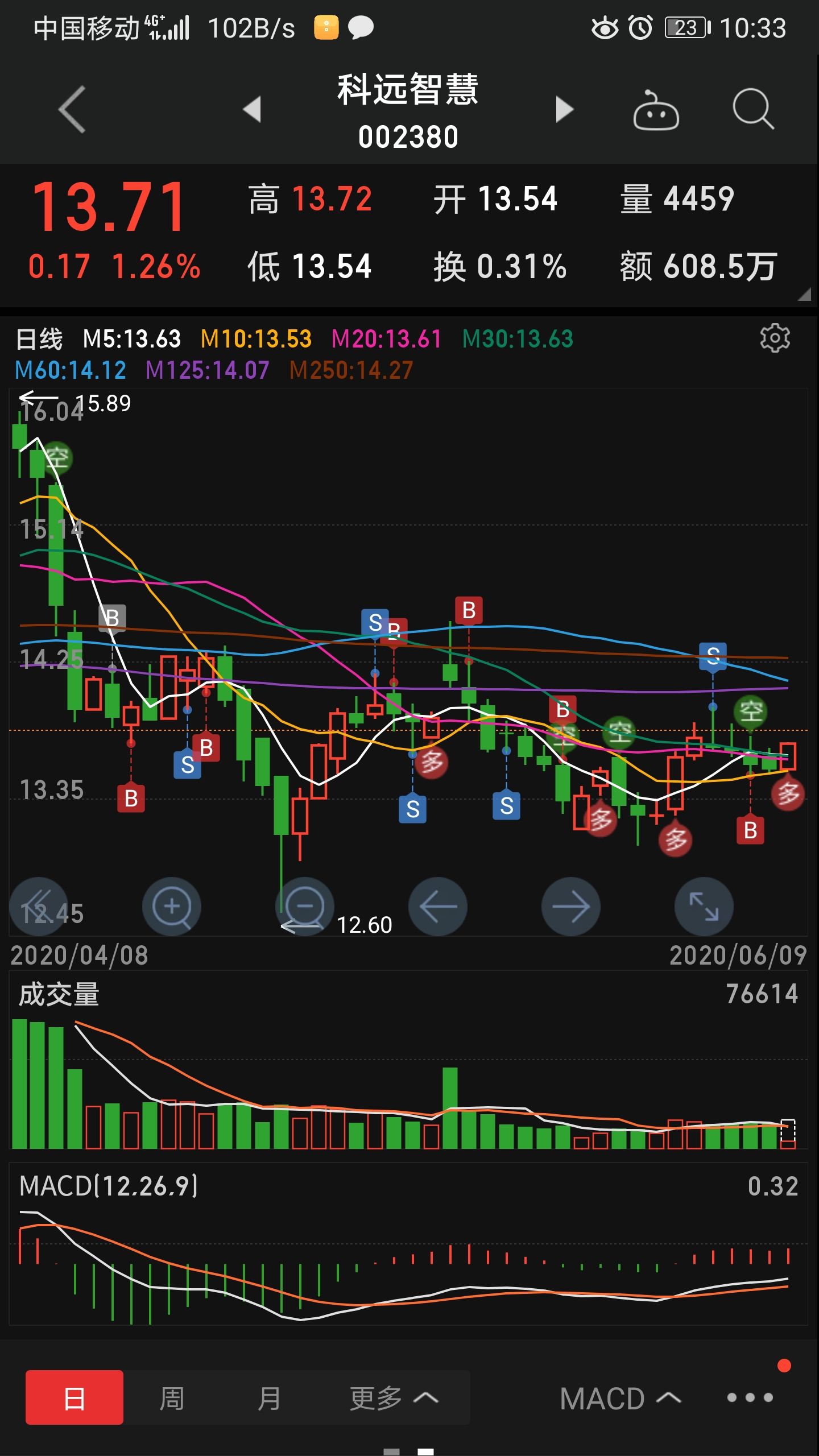This screenshot has height=1456, width=819.
Task: Tap the 量 4459 volume value
Action: tap(677, 200)
